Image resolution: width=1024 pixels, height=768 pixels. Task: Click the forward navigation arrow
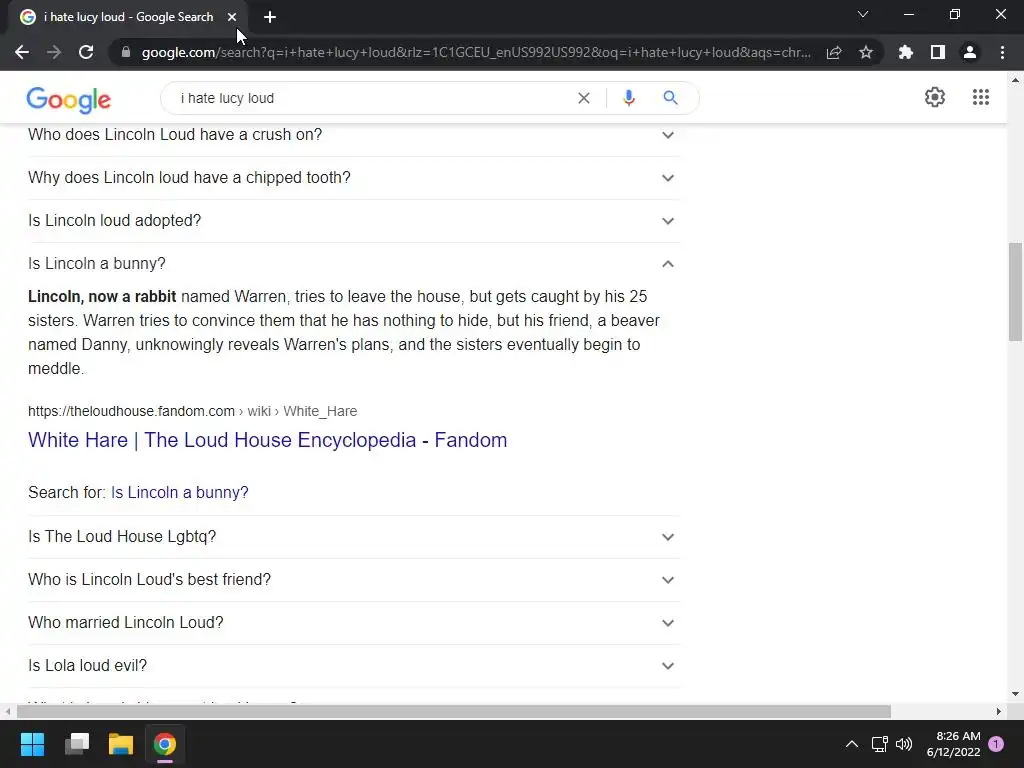pos(54,52)
